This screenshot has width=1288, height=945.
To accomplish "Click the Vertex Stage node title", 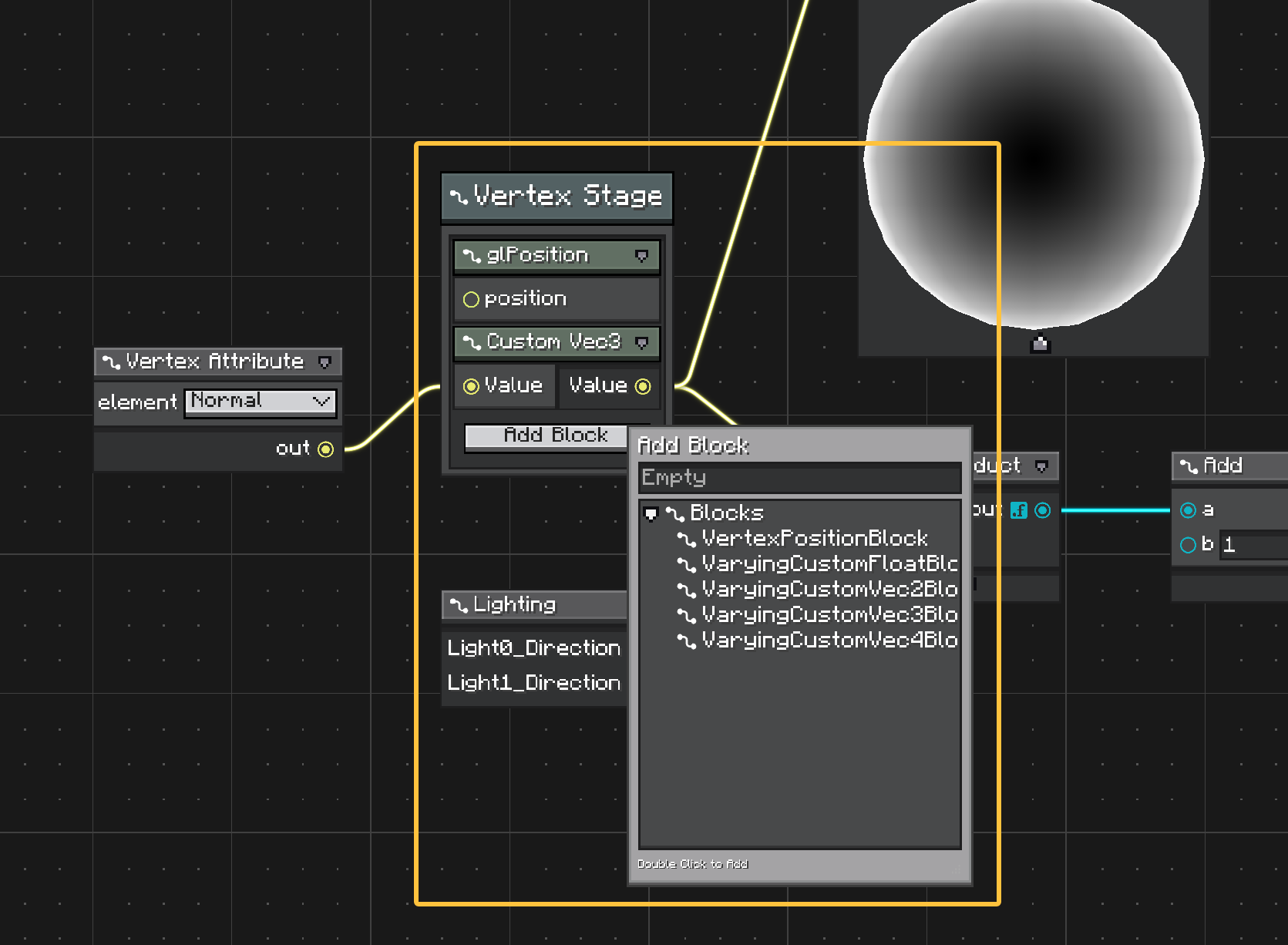I will (568, 196).
